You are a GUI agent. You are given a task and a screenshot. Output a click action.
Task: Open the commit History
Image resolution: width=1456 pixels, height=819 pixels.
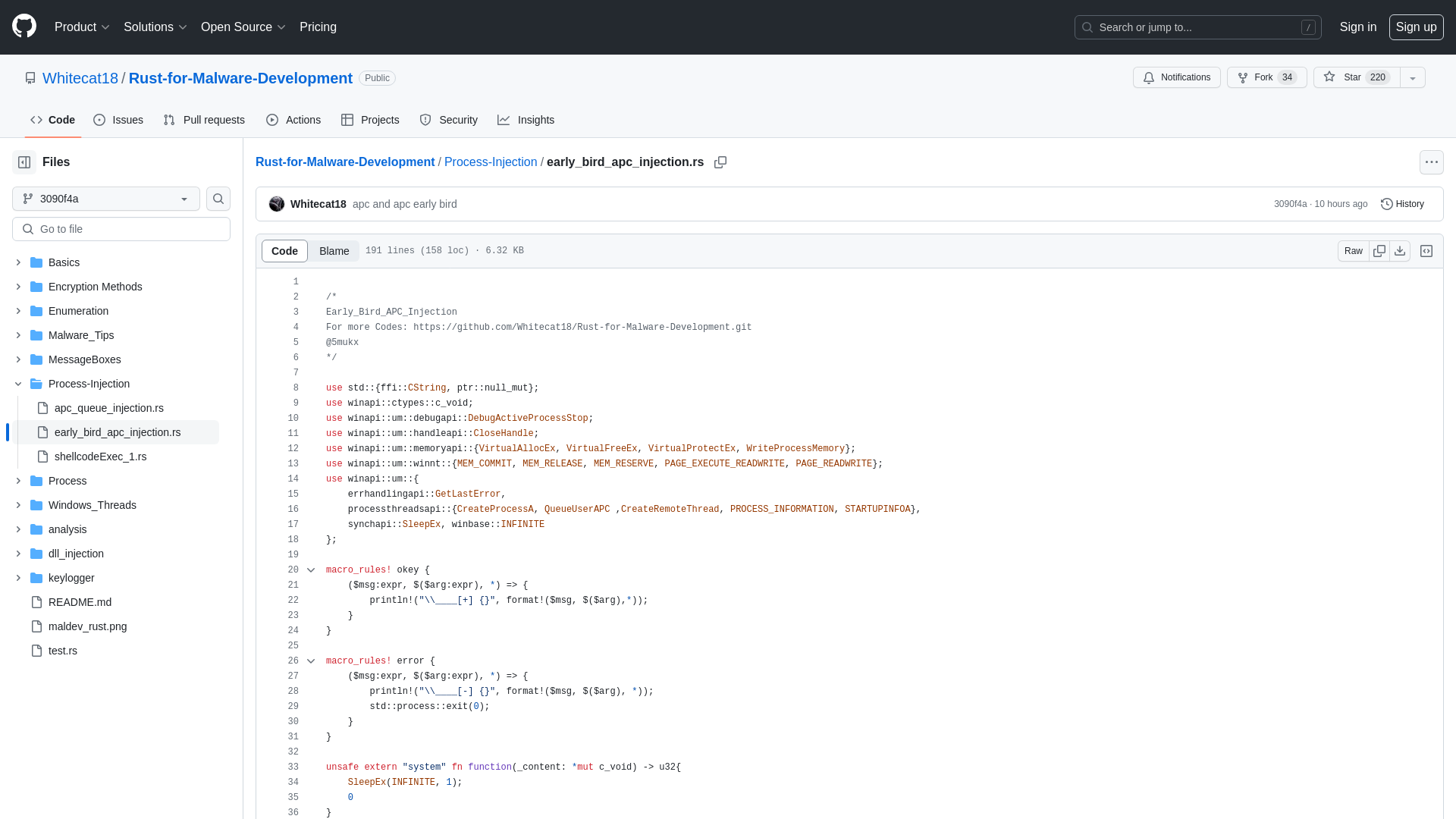click(1403, 204)
